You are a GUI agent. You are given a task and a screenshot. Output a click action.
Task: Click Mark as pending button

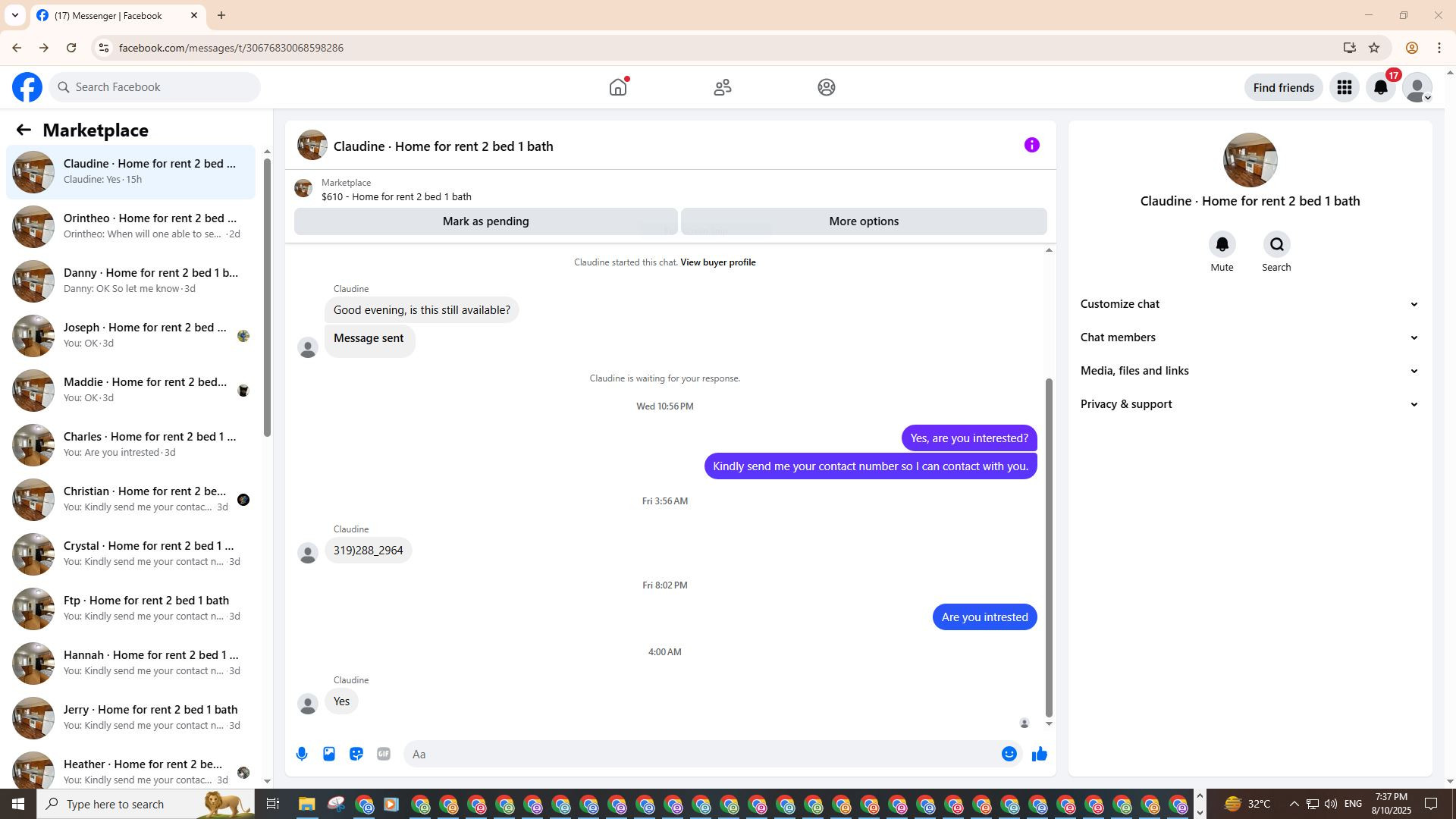tap(485, 221)
